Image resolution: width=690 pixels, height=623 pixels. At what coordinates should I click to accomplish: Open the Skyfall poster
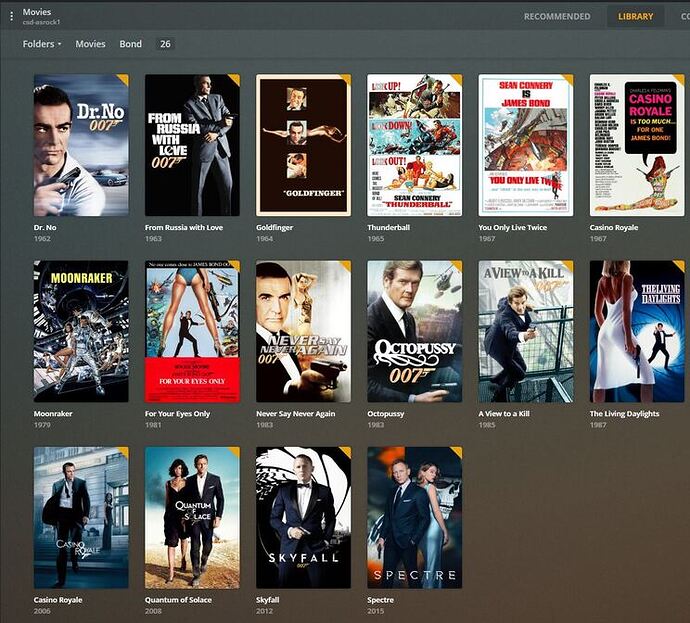coord(304,517)
